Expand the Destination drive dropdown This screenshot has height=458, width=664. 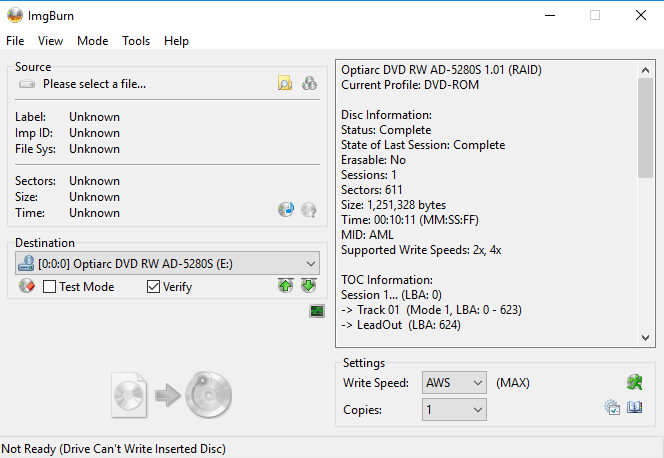click(311, 263)
